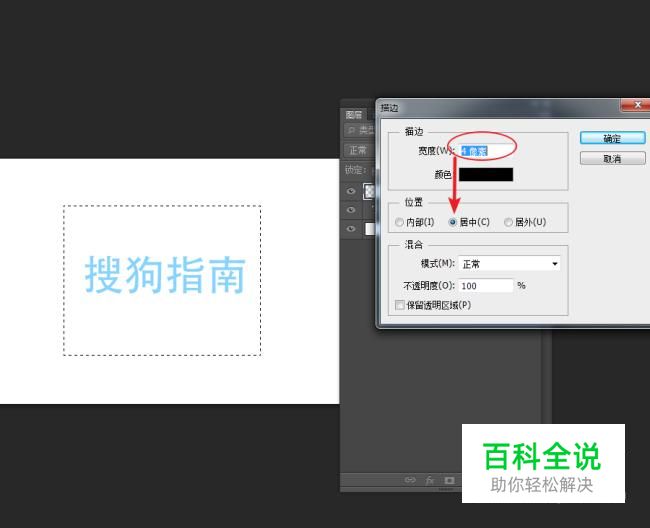Viewport: 650px width, 528px height.
Task: Open the fx layer style icon
Action: (429, 480)
